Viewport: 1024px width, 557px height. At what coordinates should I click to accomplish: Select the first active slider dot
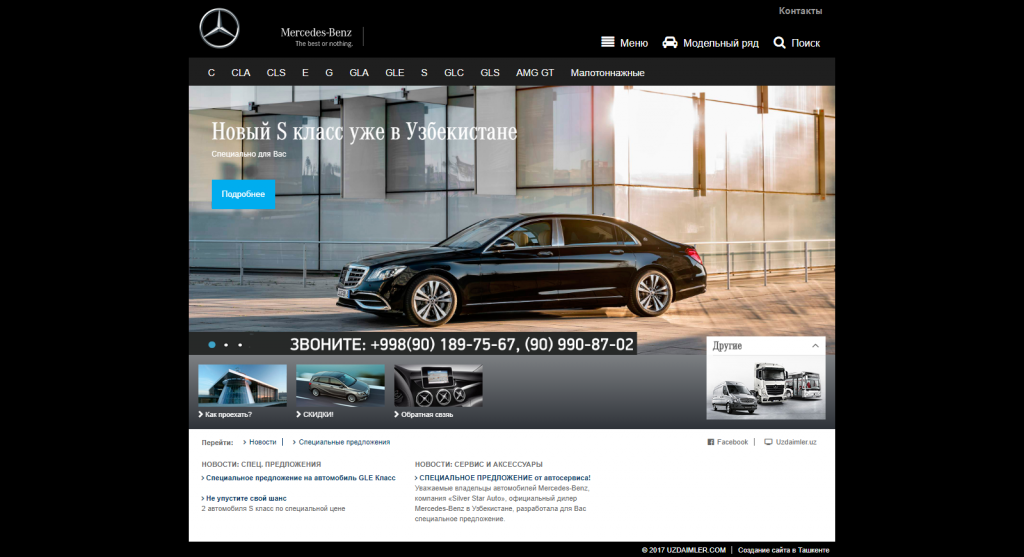(x=212, y=344)
